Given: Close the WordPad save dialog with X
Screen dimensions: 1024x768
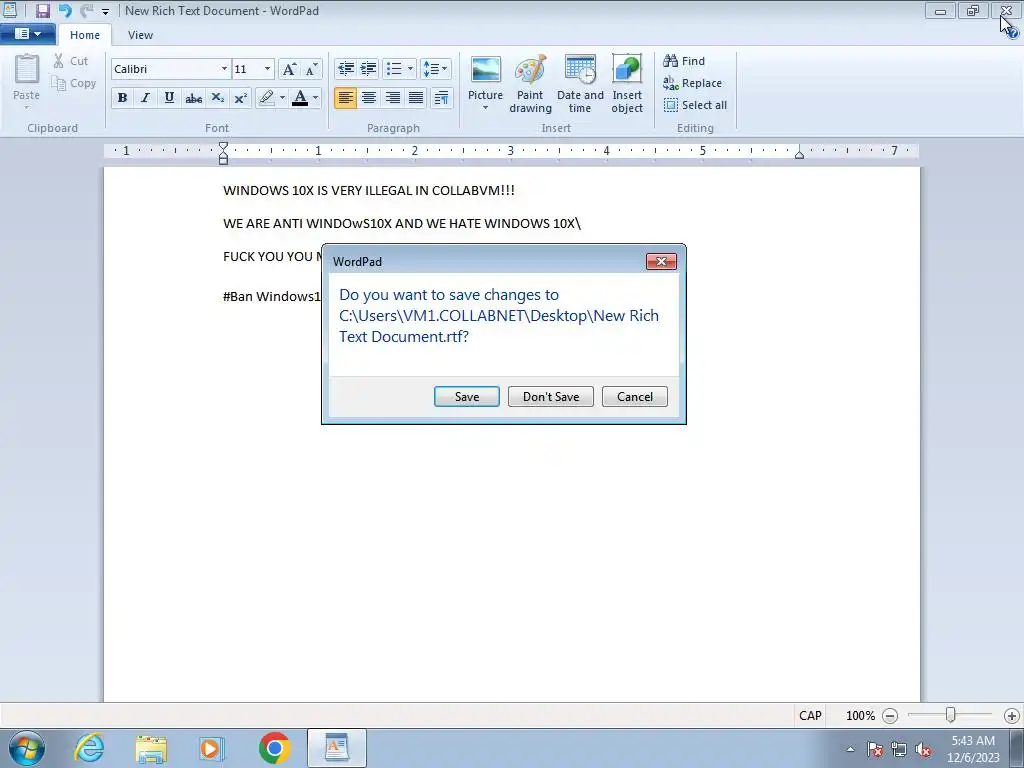Looking at the screenshot, I should coord(661,261).
